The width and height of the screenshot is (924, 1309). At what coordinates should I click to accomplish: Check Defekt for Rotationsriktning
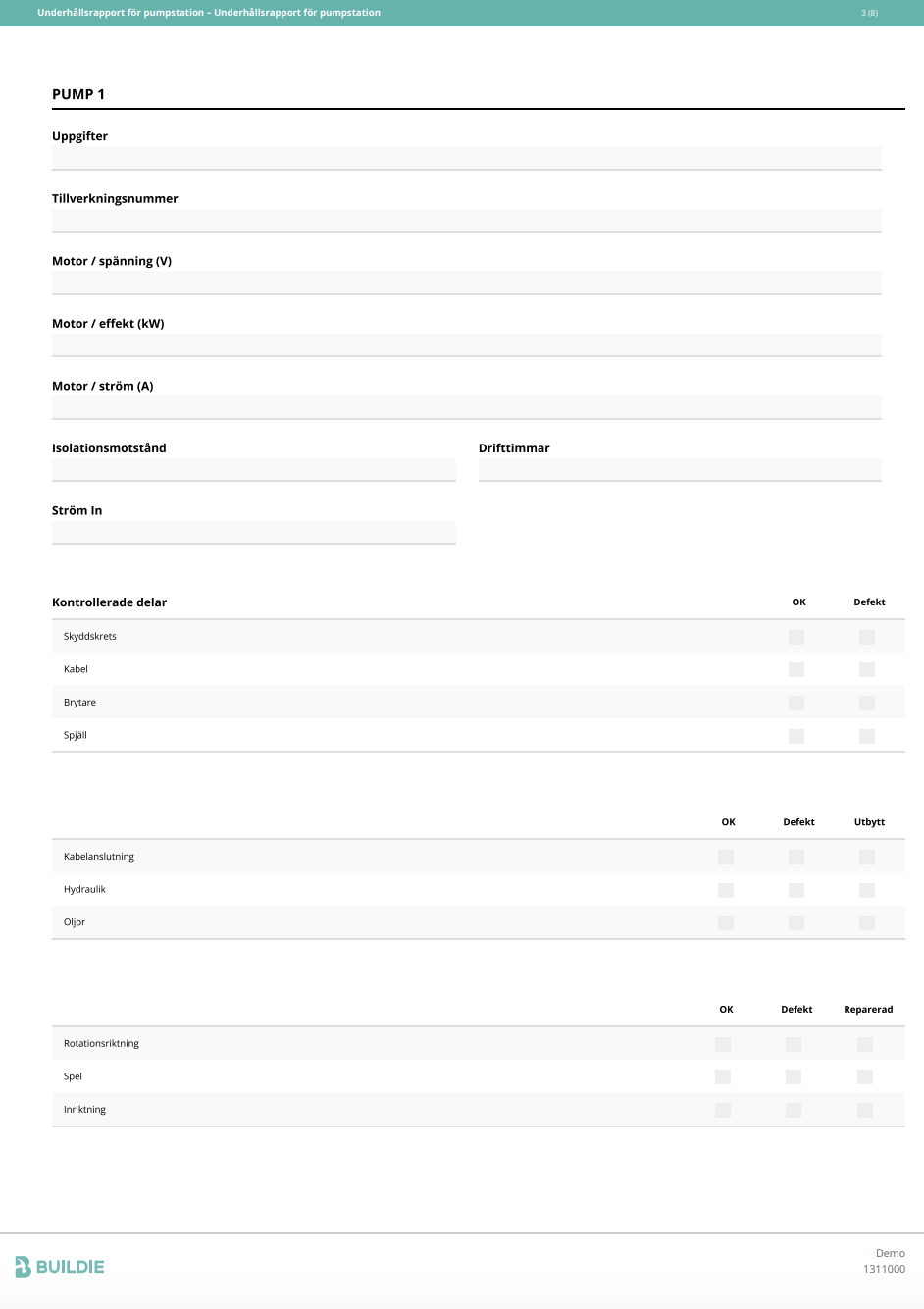tap(794, 1044)
